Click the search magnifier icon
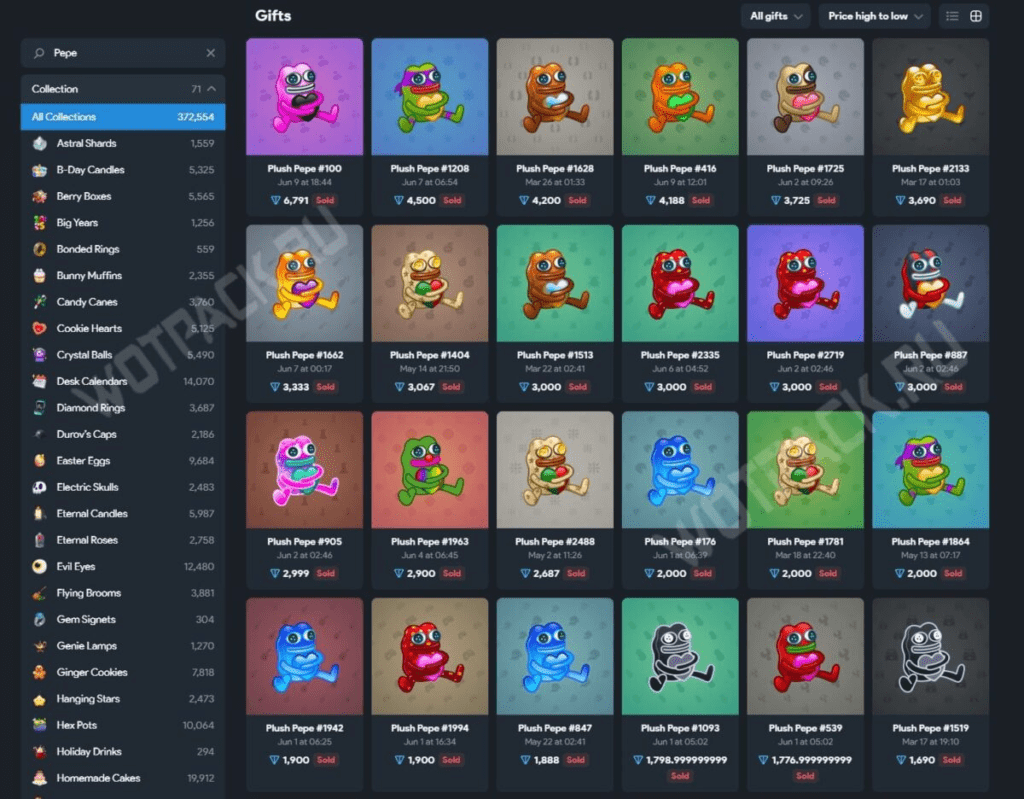 [x=39, y=53]
